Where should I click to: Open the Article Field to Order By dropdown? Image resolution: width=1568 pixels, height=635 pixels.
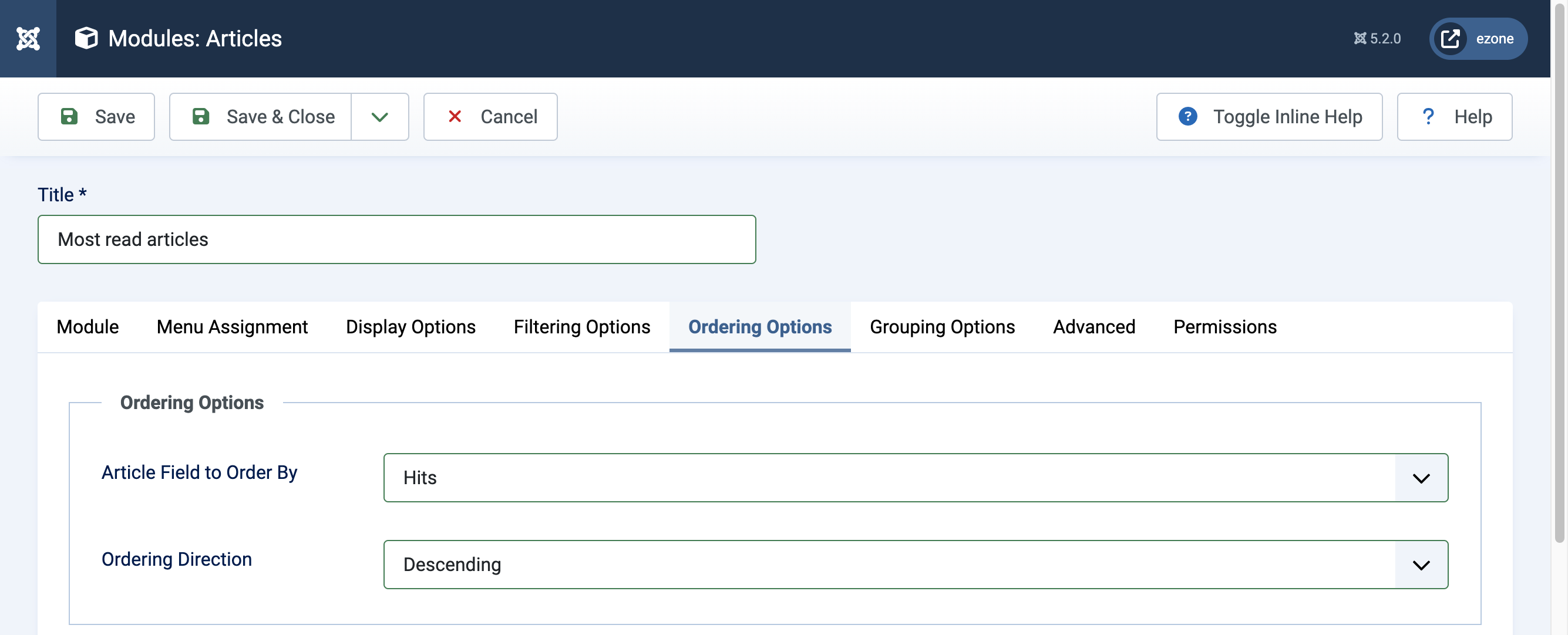[x=1421, y=478]
